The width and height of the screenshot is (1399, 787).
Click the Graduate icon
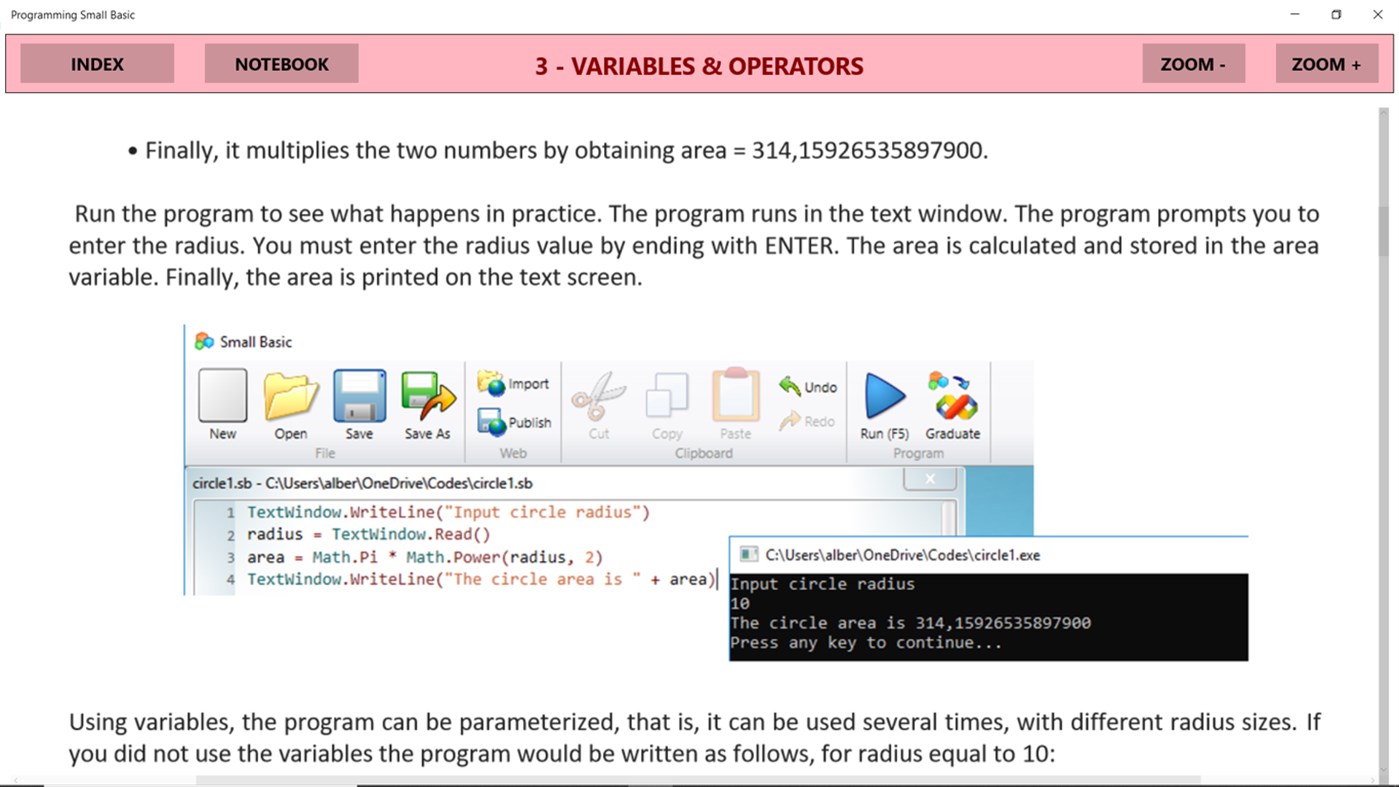tap(952, 396)
